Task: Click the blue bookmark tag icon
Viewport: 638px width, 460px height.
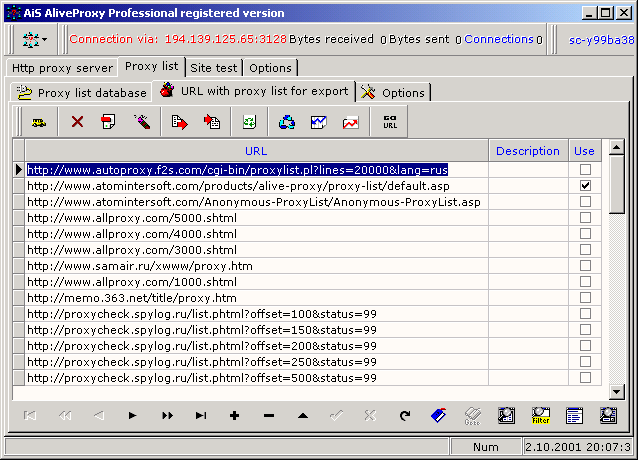Action: 439,415
